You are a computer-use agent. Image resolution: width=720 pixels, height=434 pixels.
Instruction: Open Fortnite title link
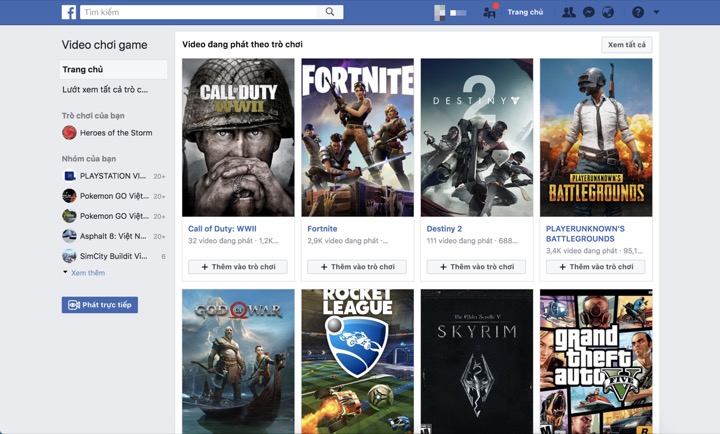[x=322, y=229]
